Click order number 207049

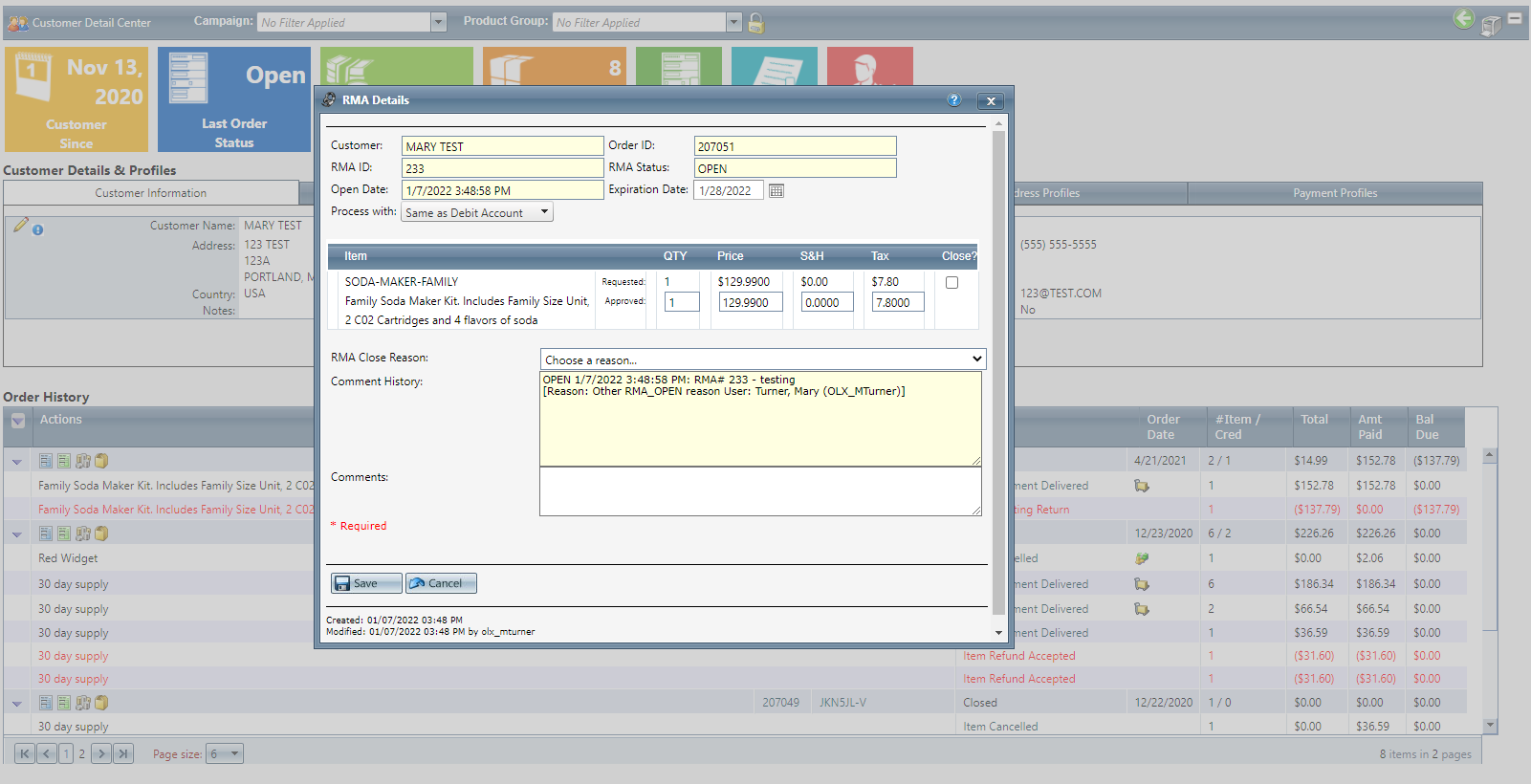click(780, 703)
